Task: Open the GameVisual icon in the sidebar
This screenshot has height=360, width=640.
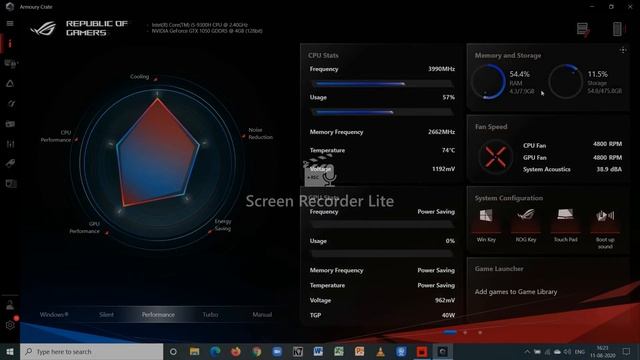Action: [x=11, y=104]
